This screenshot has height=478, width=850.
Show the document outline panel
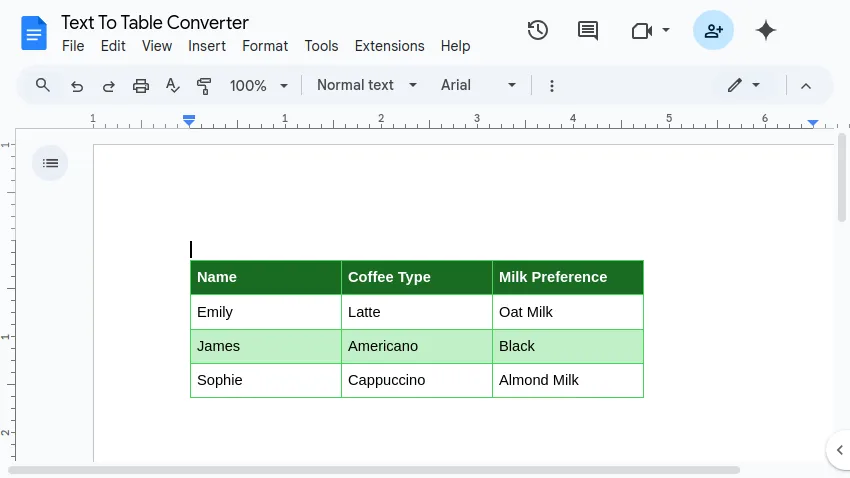point(50,163)
